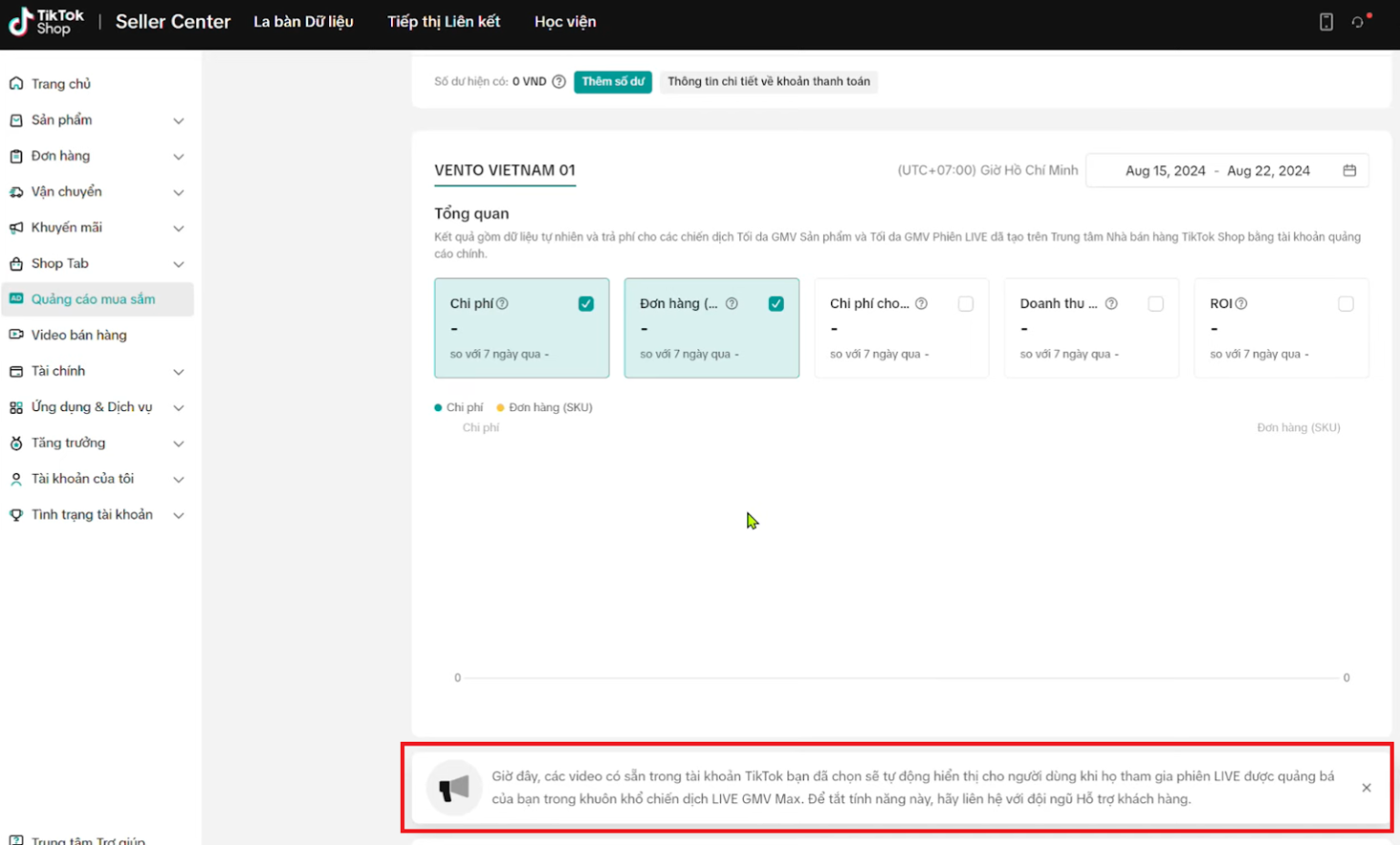The height and width of the screenshot is (845, 1400).
Task: Dismiss the LIVE GMV Max notification banner
Action: pyautogui.click(x=1365, y=788)
